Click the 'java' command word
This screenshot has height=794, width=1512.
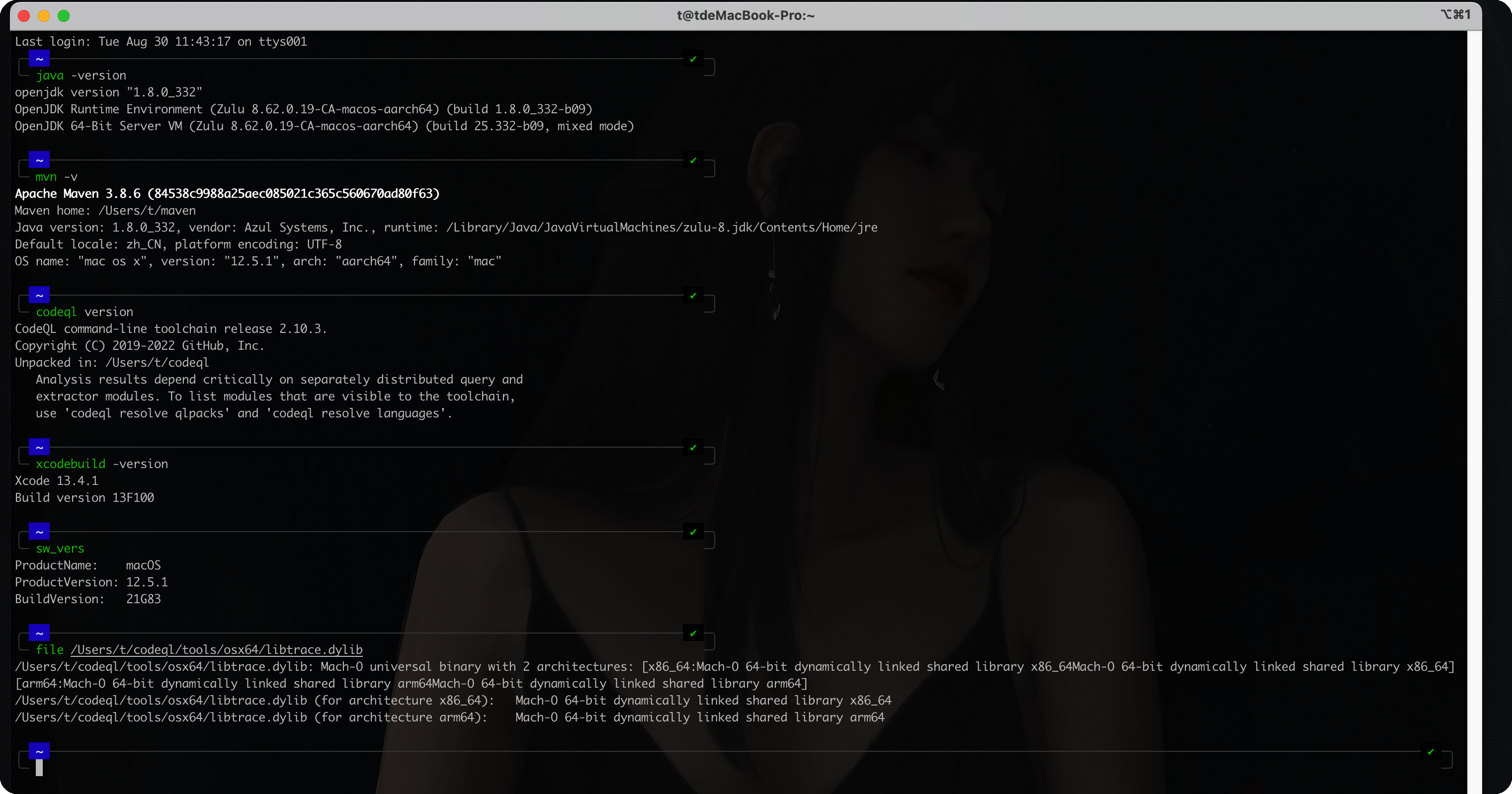click(50, 76)
